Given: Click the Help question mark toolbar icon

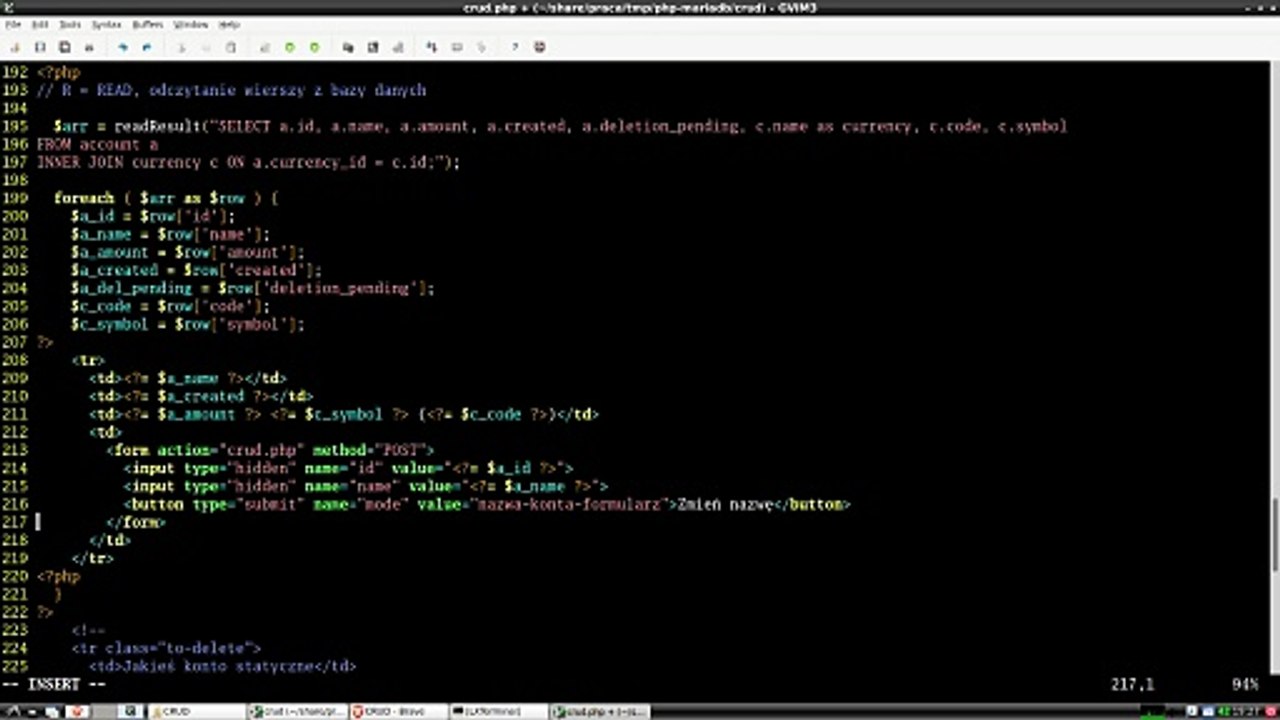Looking at the screenshot, I should [515, 47].
